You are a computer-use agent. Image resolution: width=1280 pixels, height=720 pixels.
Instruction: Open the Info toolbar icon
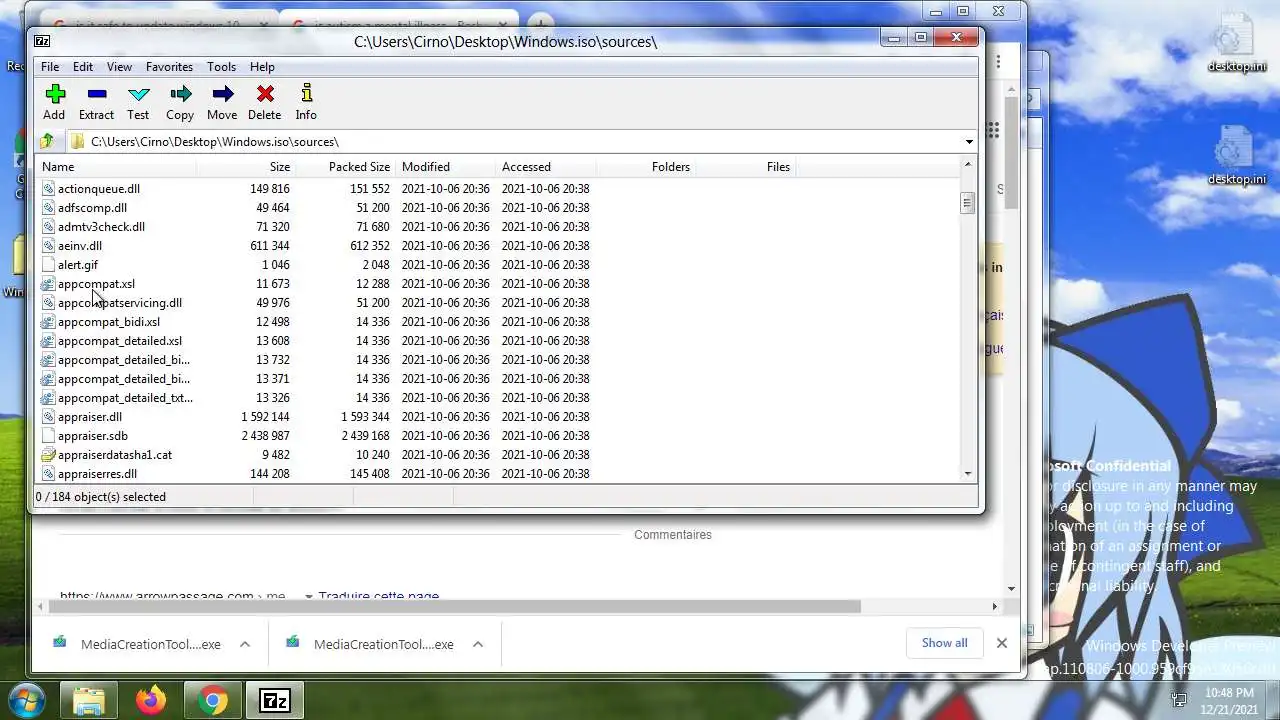click(306, 94)
